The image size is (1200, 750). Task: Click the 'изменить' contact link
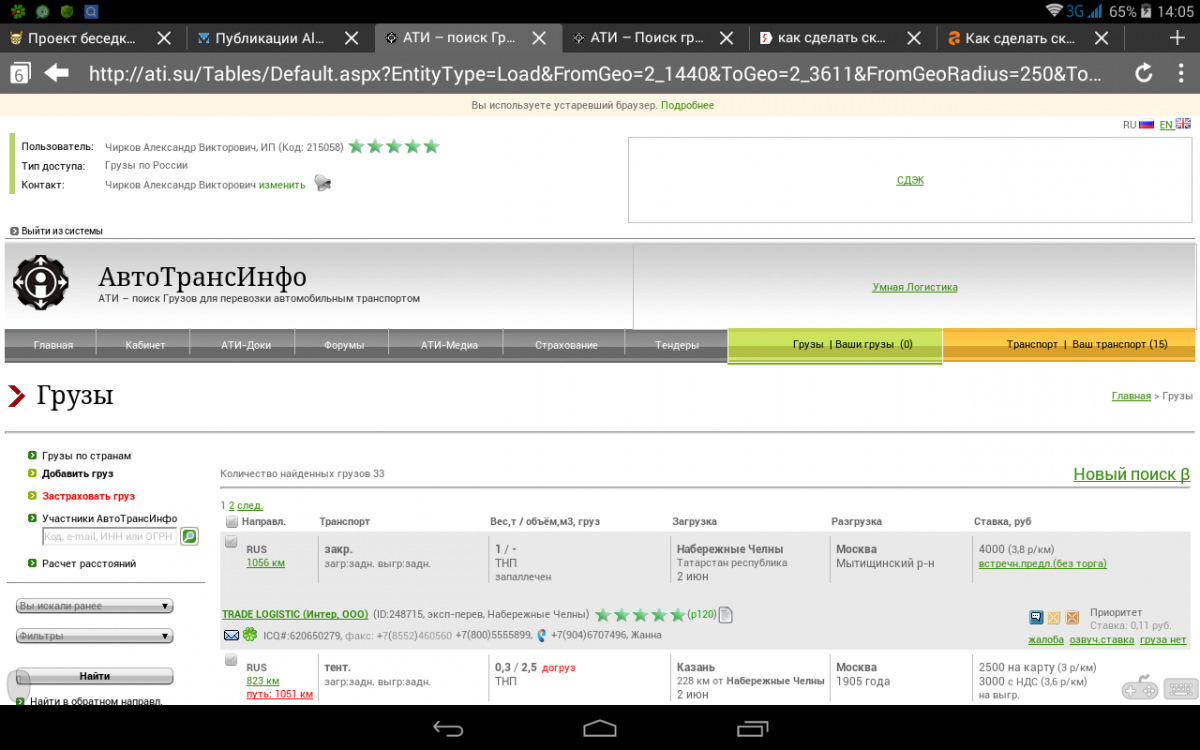282,185
